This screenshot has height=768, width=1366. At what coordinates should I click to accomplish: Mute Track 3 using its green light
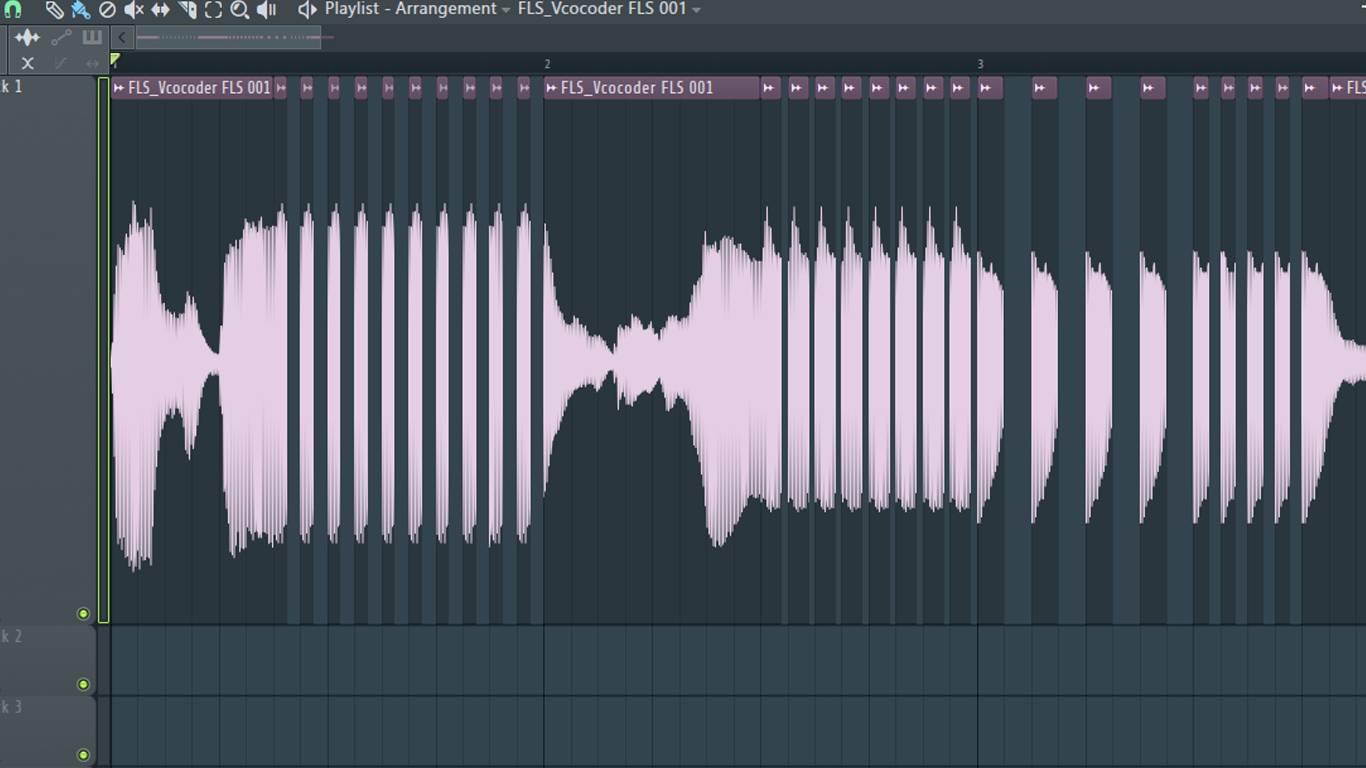click(83, 755)
